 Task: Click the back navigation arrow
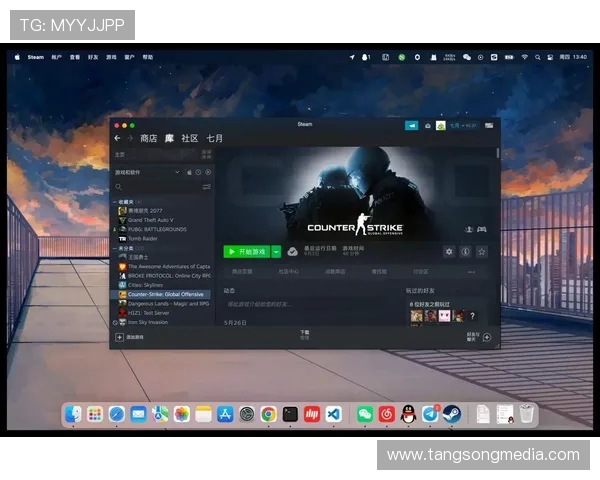[x=118, y=138]
